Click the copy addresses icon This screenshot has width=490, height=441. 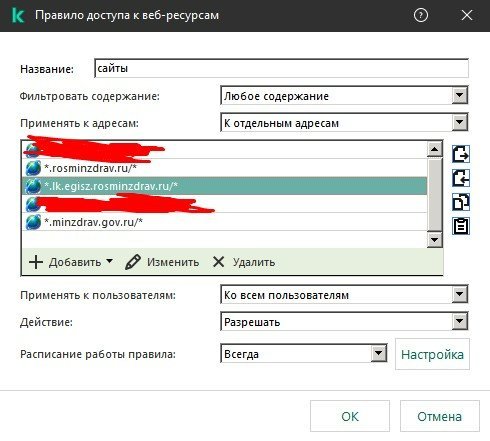click(x=461, y=202)
